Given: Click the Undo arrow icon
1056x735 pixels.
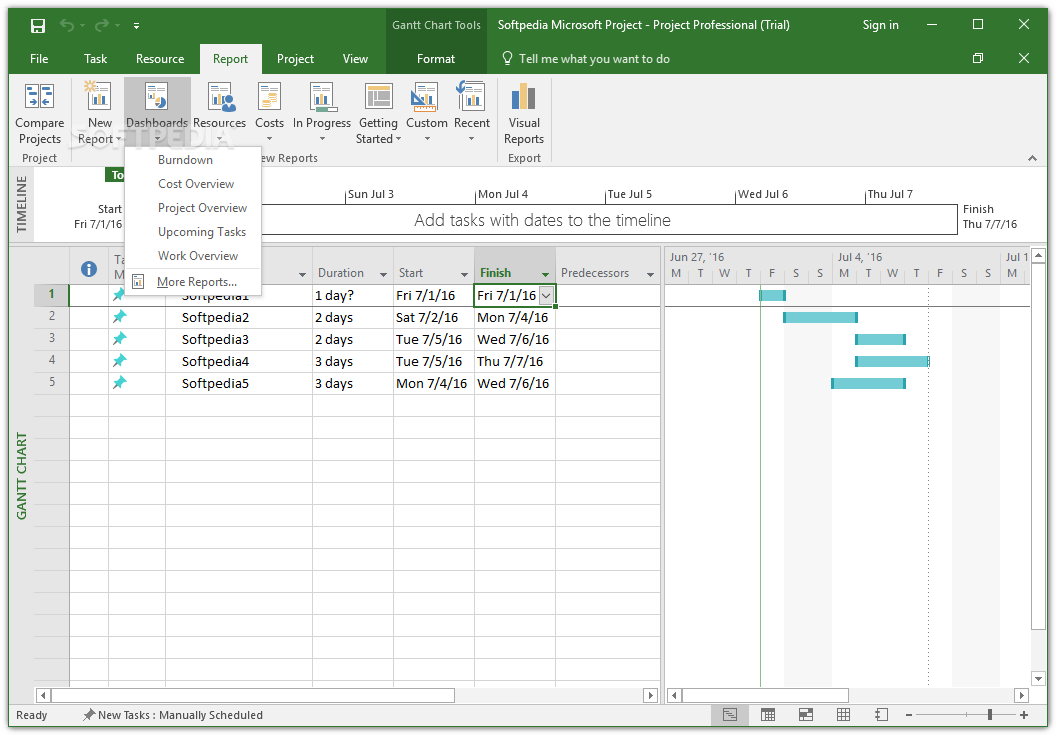Looking at the screenshot, I should pos(67,26).
